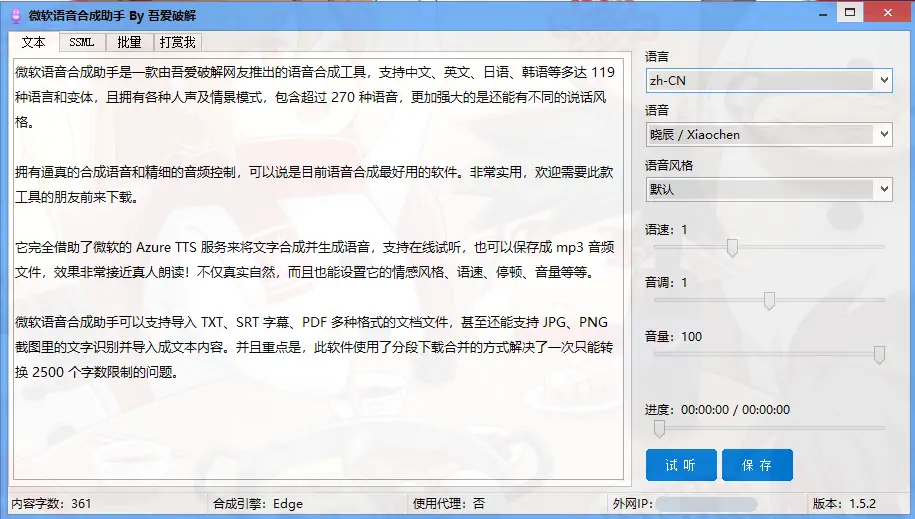Switch to the 文本 tab
Image resolution: width=915 pixels, height=519 pixels.
click(33, 42)
